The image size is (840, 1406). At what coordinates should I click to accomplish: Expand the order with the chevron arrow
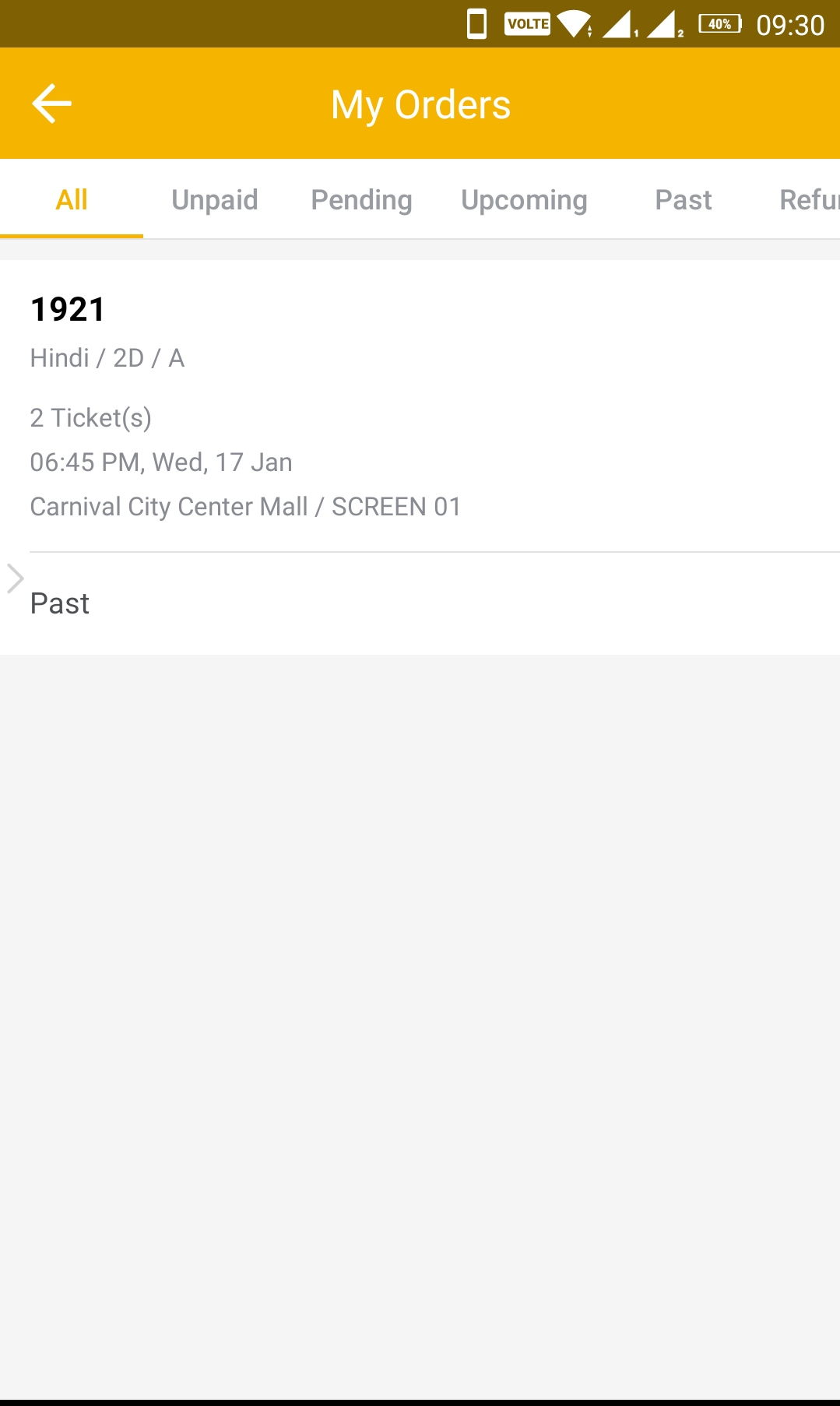coord(16,578)
